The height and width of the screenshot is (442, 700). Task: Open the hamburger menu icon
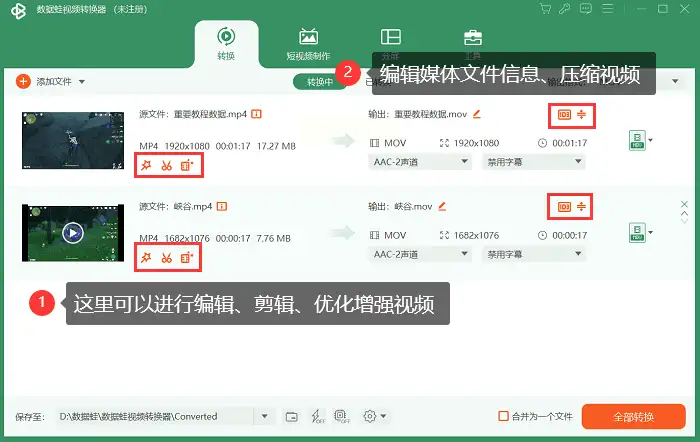[608, 8]
